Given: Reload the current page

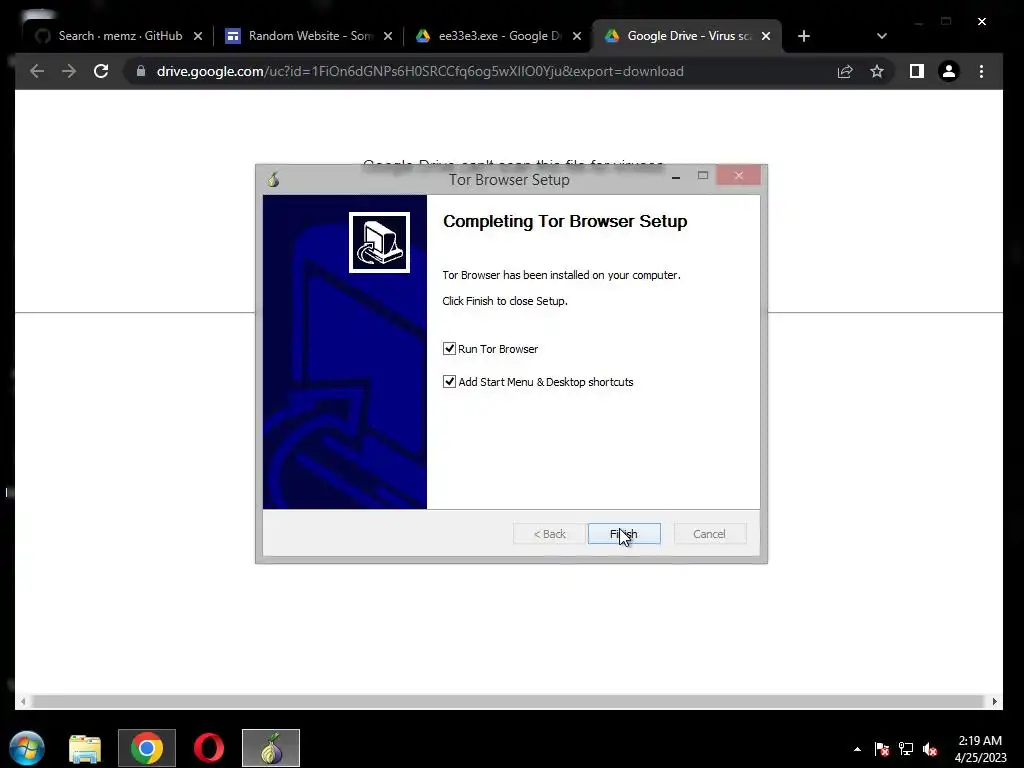Looking at the screenshot, I should [101, 71].
